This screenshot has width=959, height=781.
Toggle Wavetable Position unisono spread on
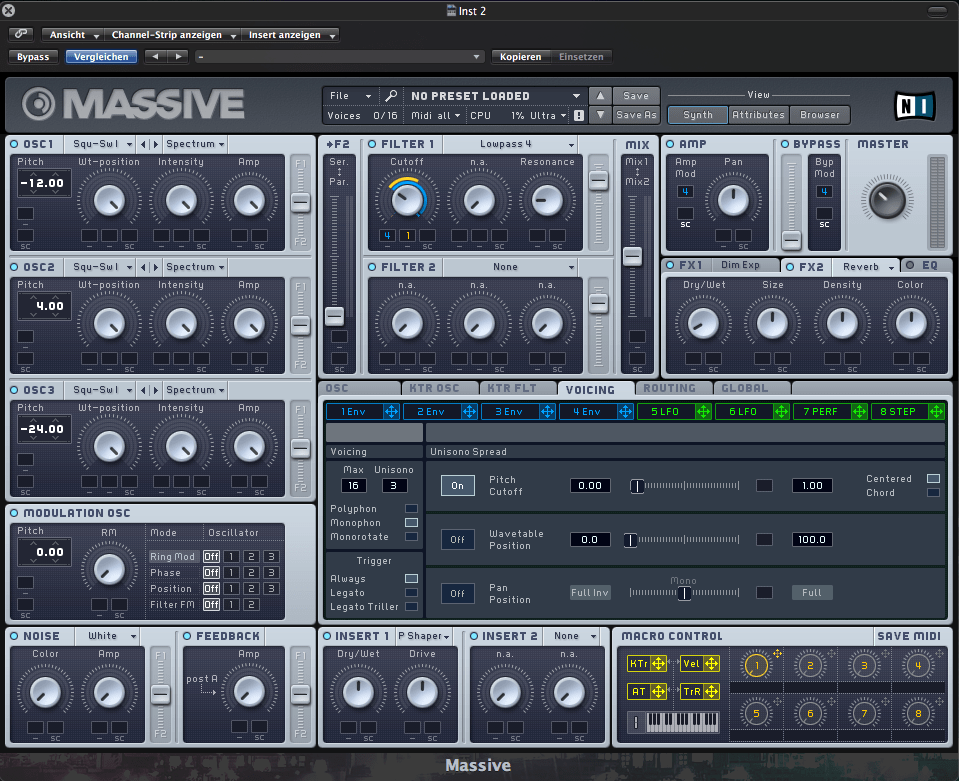point(457,539)
